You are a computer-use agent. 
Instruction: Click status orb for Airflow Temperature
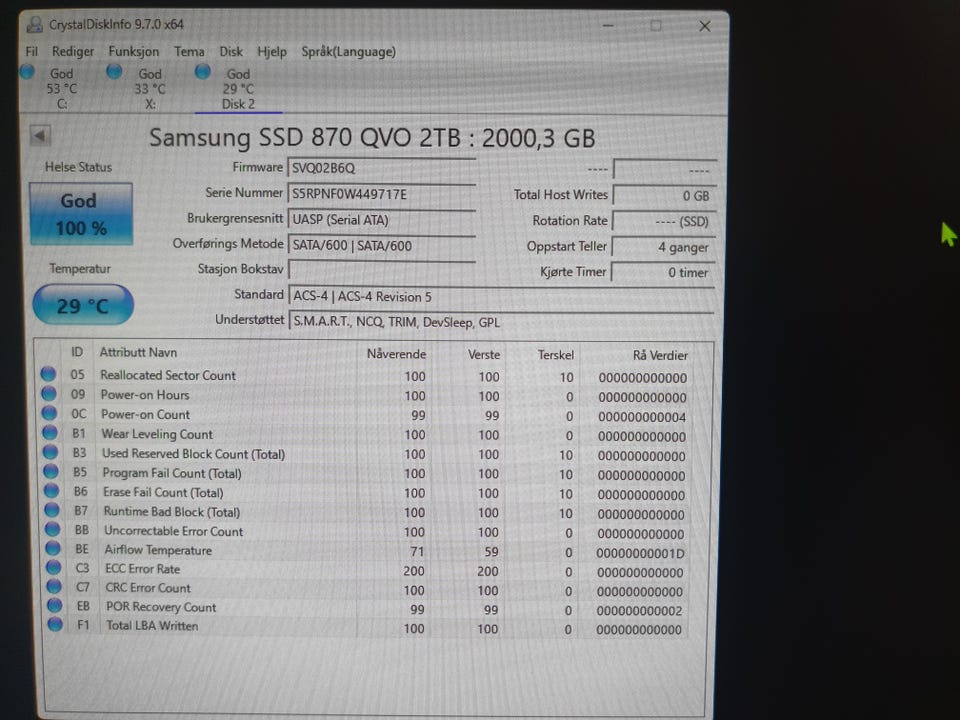point(53,548)
